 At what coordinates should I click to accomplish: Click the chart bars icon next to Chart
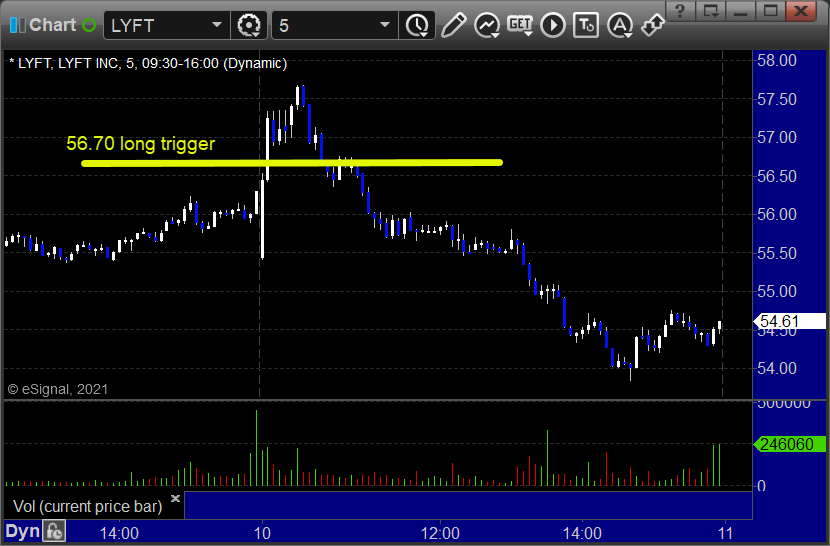point(17,25)
